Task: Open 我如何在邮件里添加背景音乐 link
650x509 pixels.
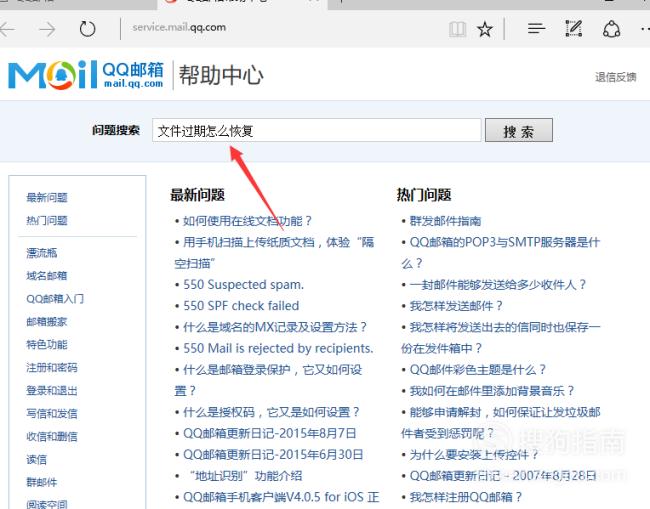Action: click(492, 391)
